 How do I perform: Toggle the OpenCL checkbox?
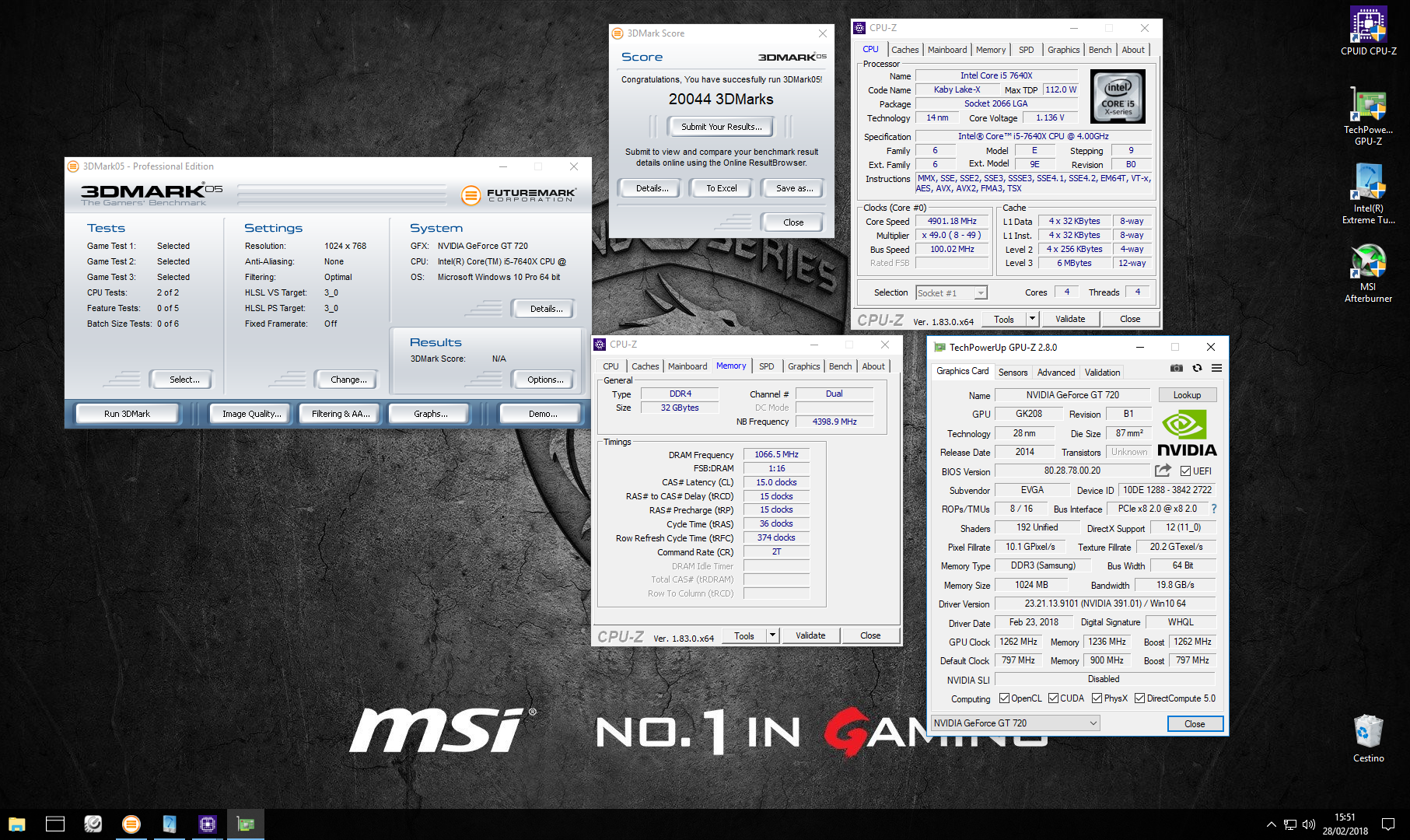[1004, 698]
